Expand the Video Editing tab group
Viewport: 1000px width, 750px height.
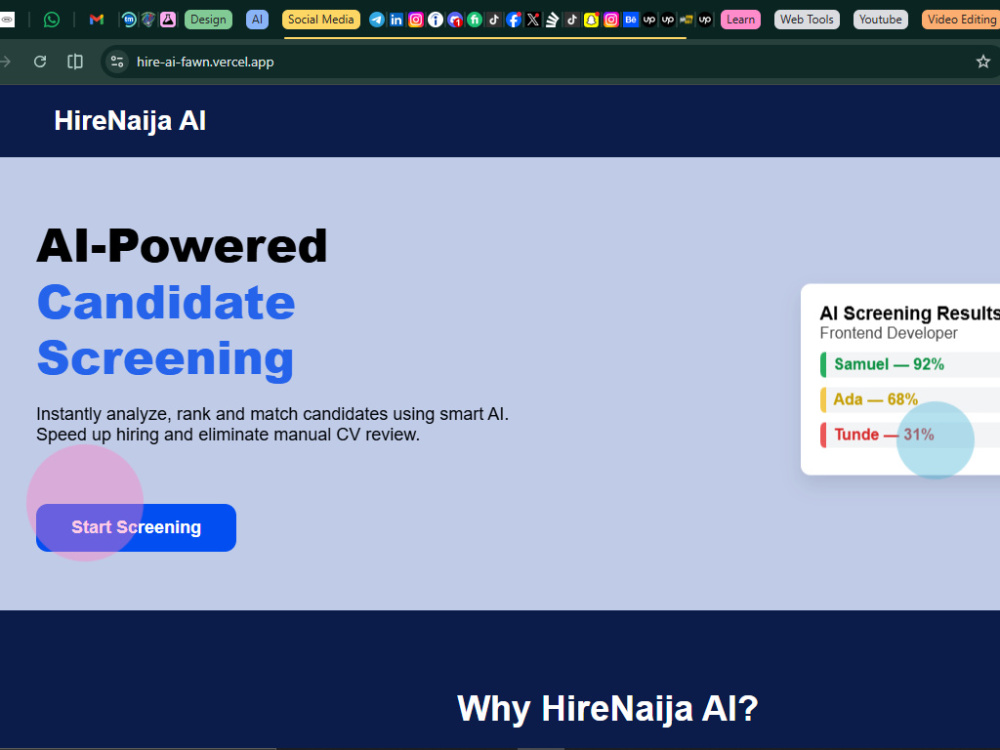coord(961,20)
